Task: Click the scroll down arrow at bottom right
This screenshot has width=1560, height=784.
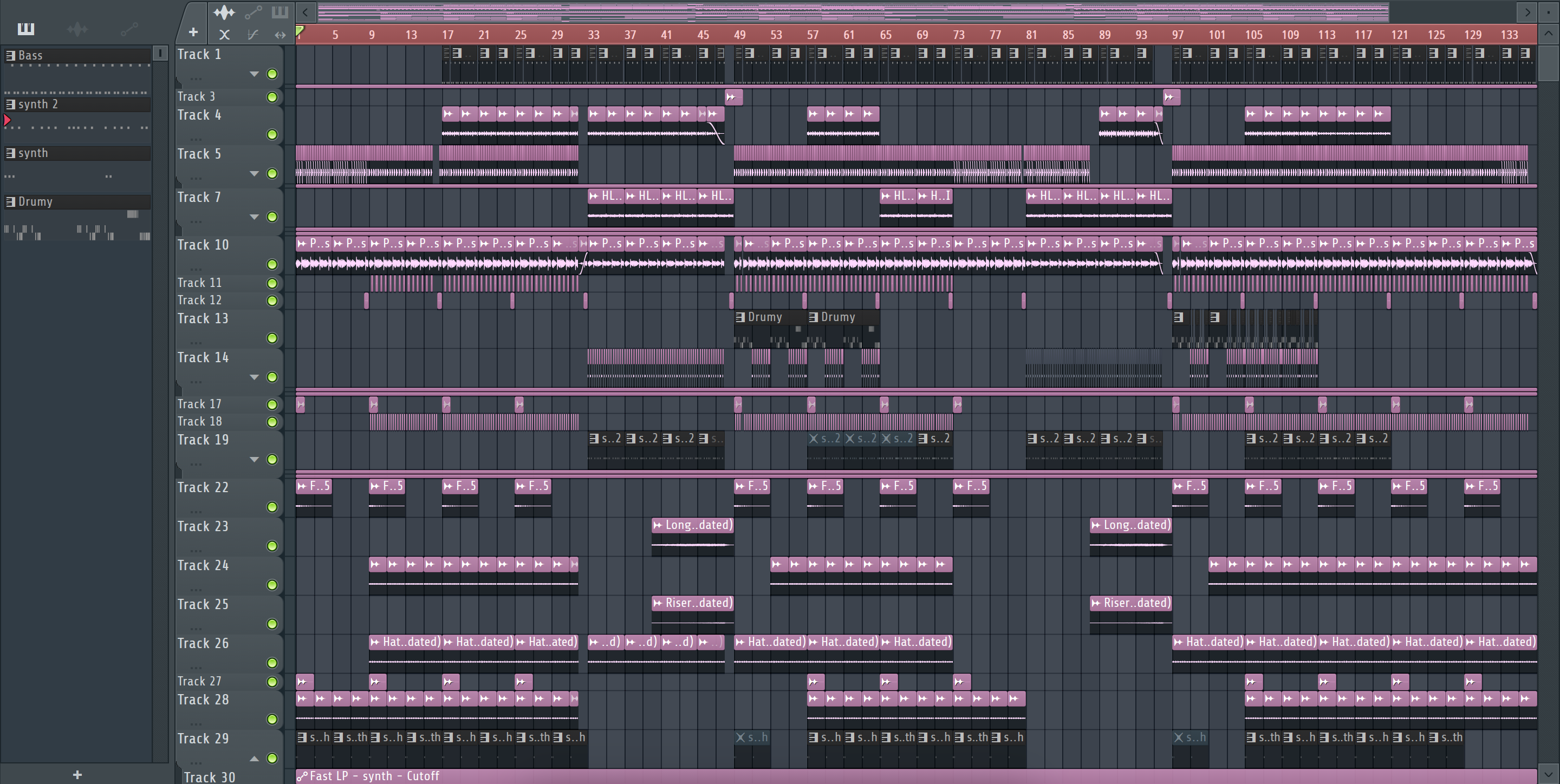Action: pos(1549,774)
